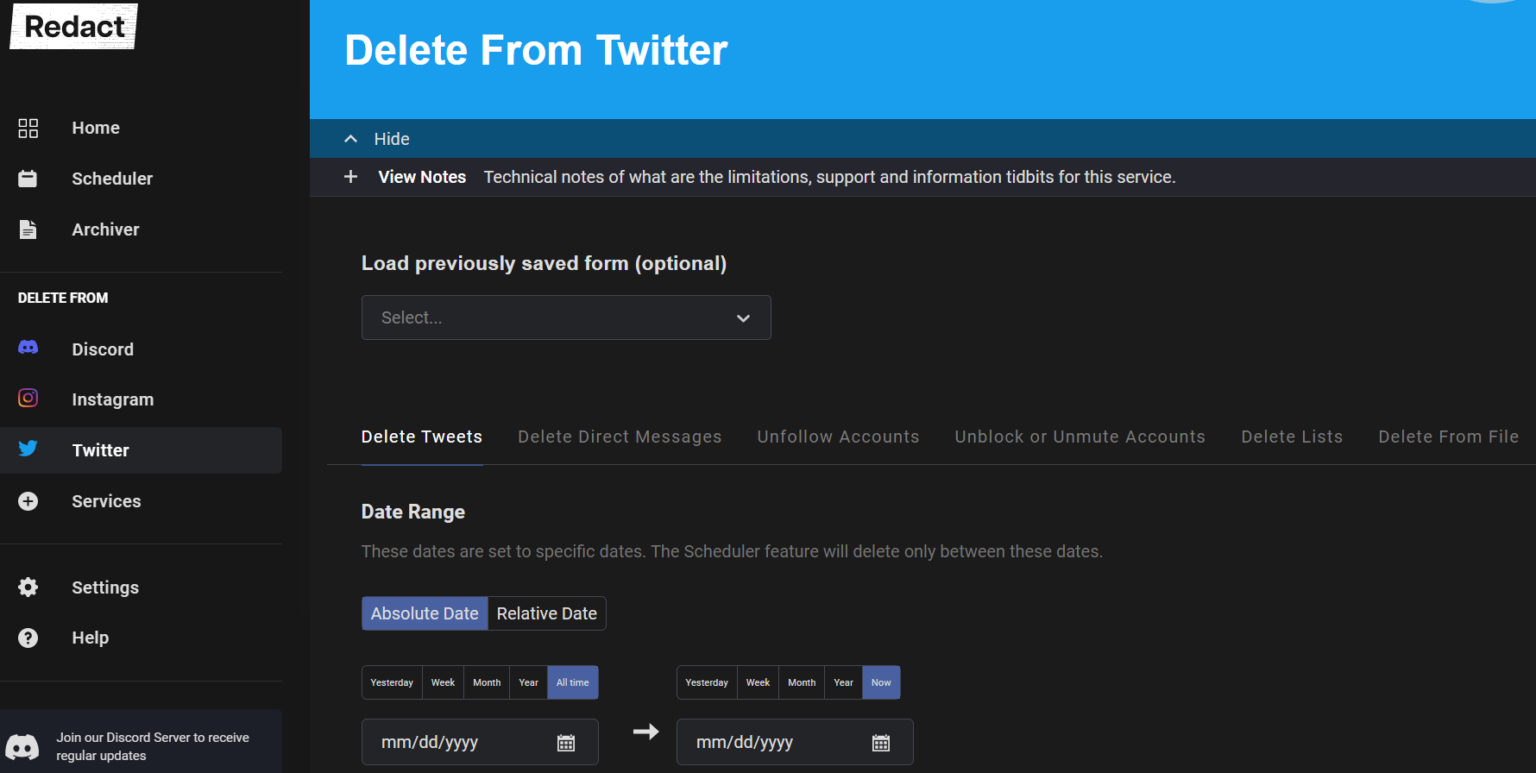1536x773 pixels.
Task: Open the end date calendar picker icon
Action: click(881, 742)
